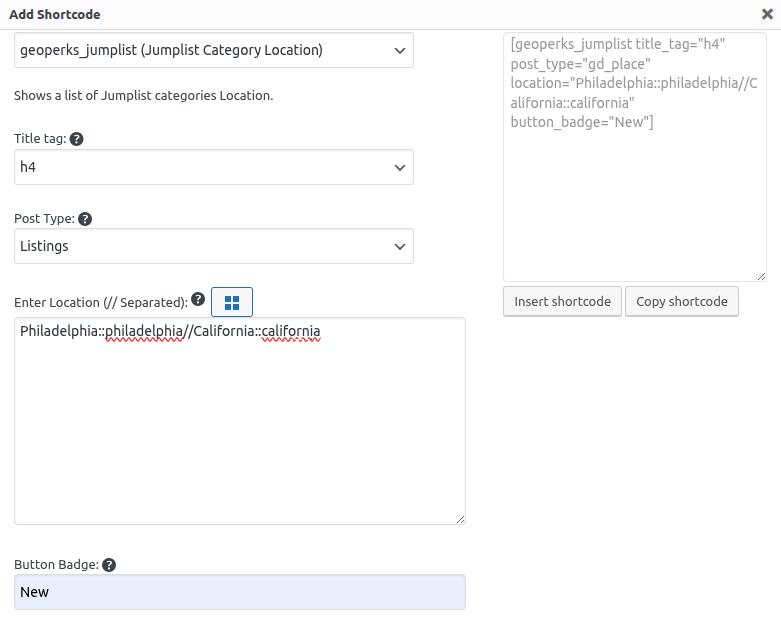Screen dimensions: 781x642
Task: Click inside the Enter Location textarea
Action: (x=240, y=430)
